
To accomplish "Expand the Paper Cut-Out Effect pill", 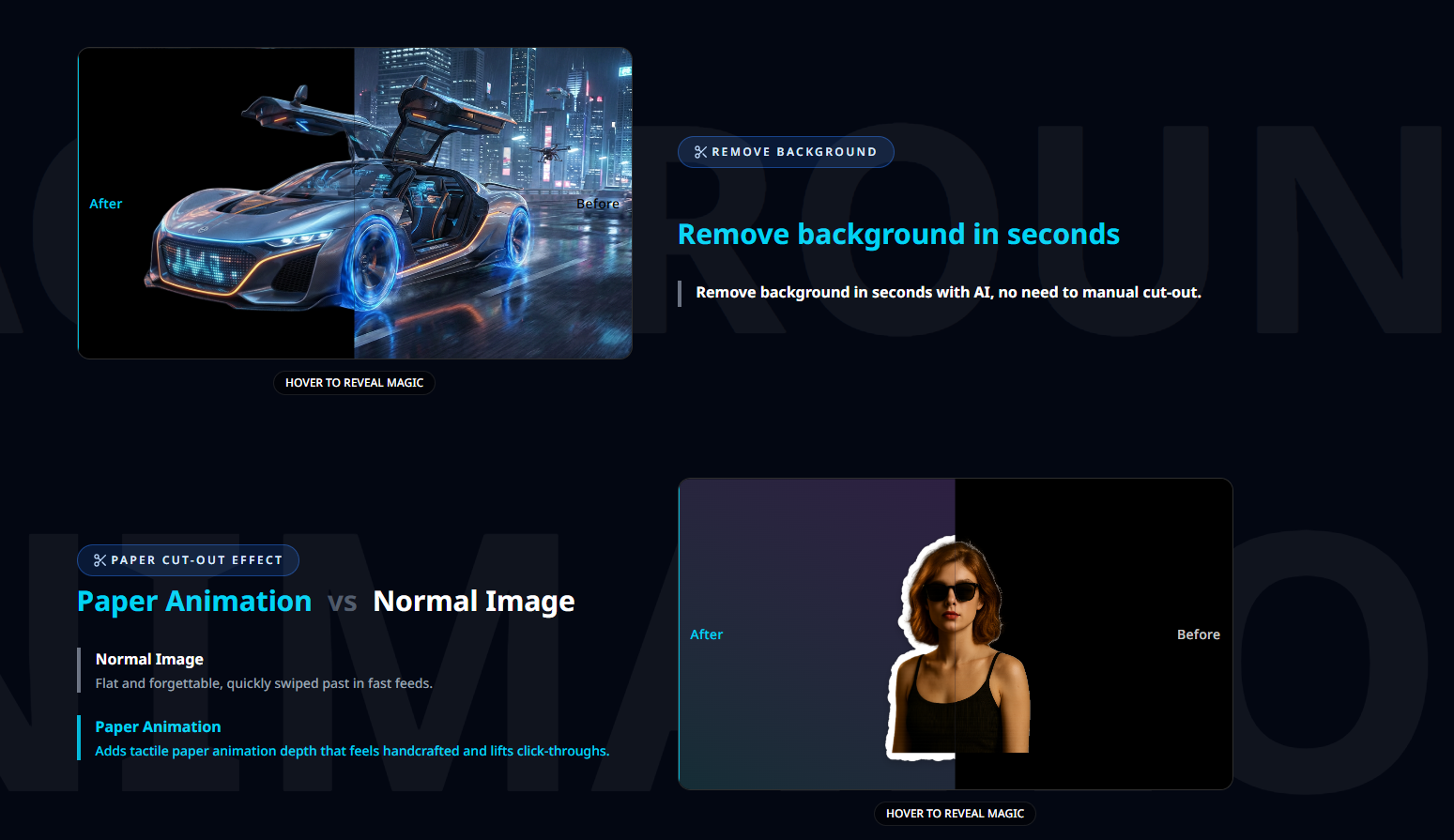I will coord(188,560).
